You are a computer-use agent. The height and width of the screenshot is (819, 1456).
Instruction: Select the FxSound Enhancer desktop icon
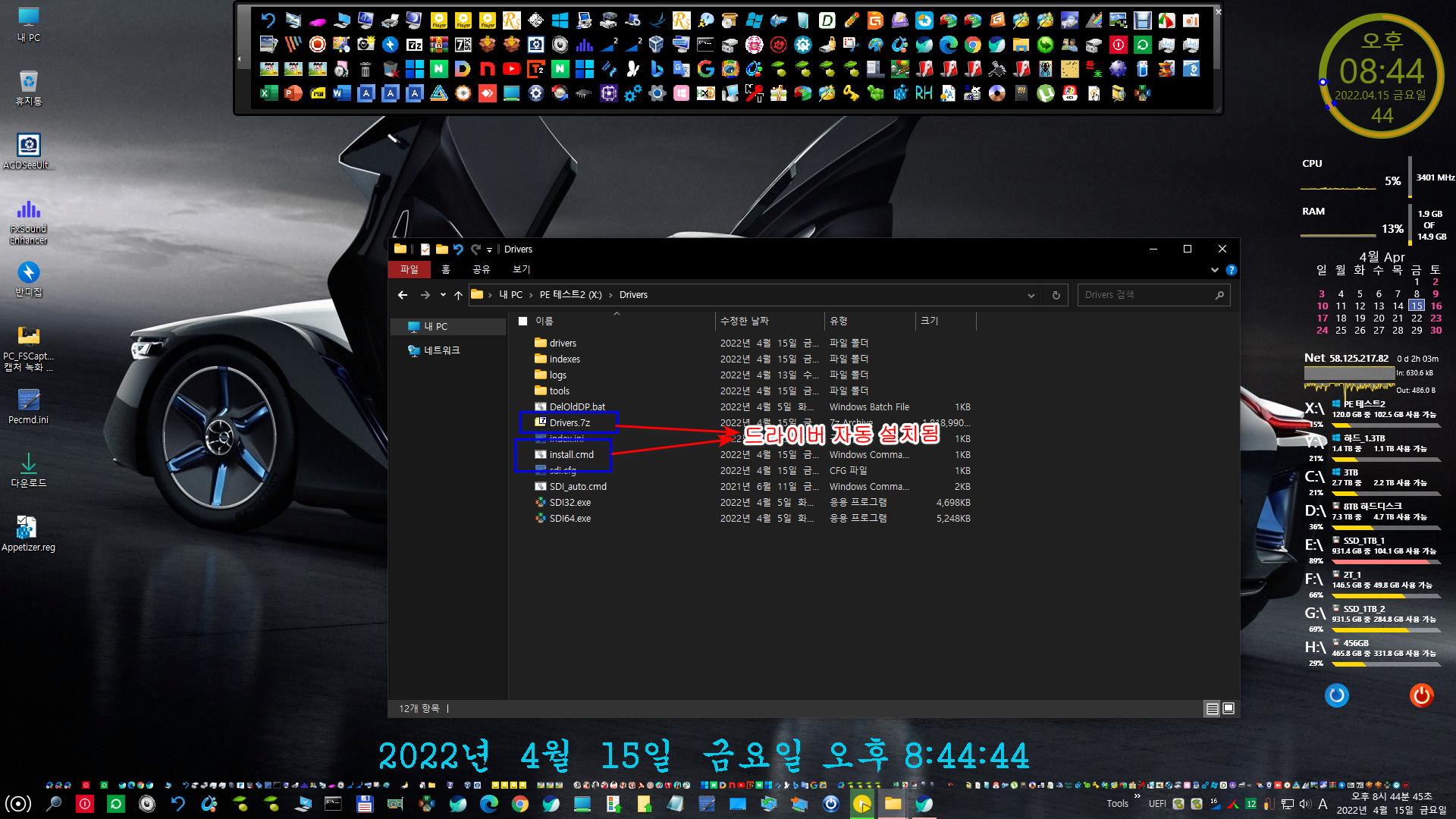coord(29,221)
